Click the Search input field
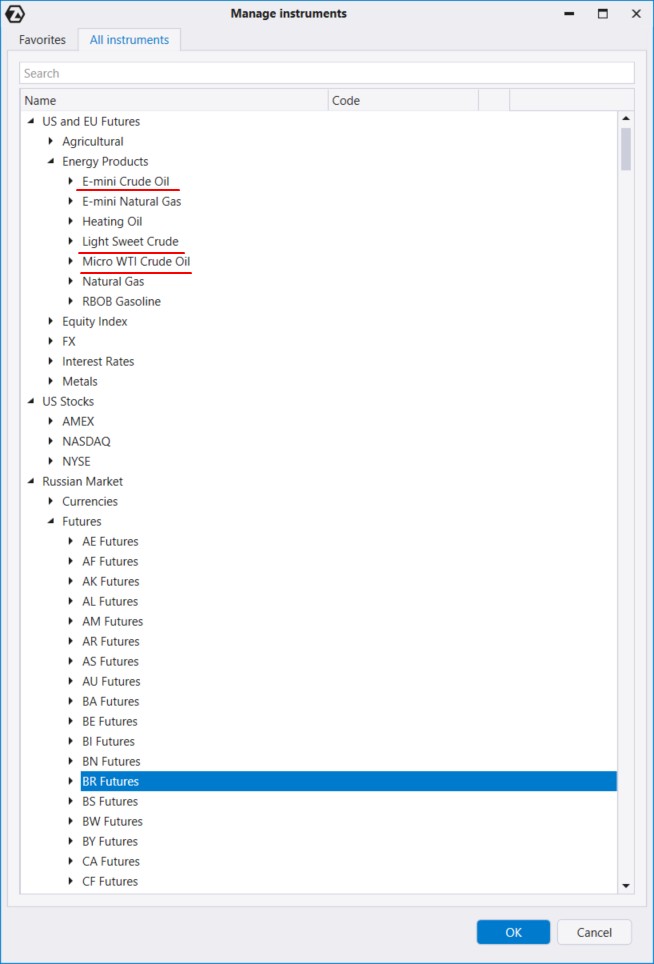 (326, 73)
